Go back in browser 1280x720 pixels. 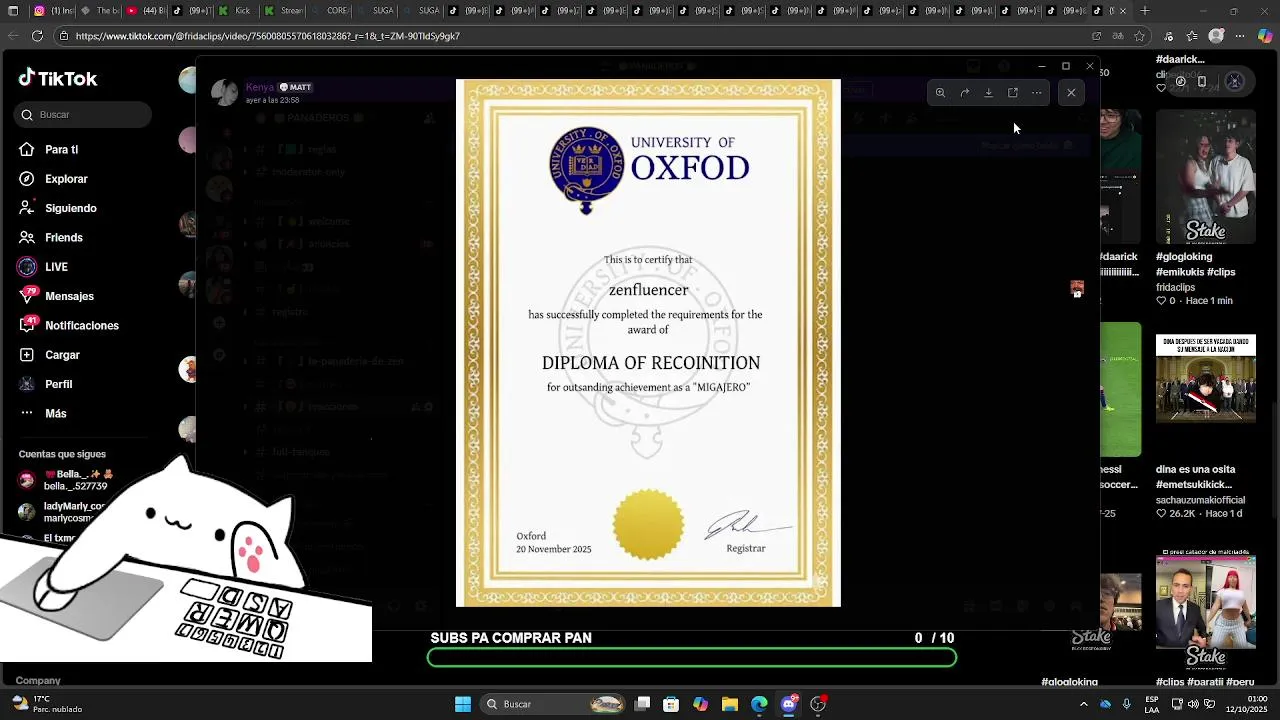pyautogui.click(x=12, y=36)
